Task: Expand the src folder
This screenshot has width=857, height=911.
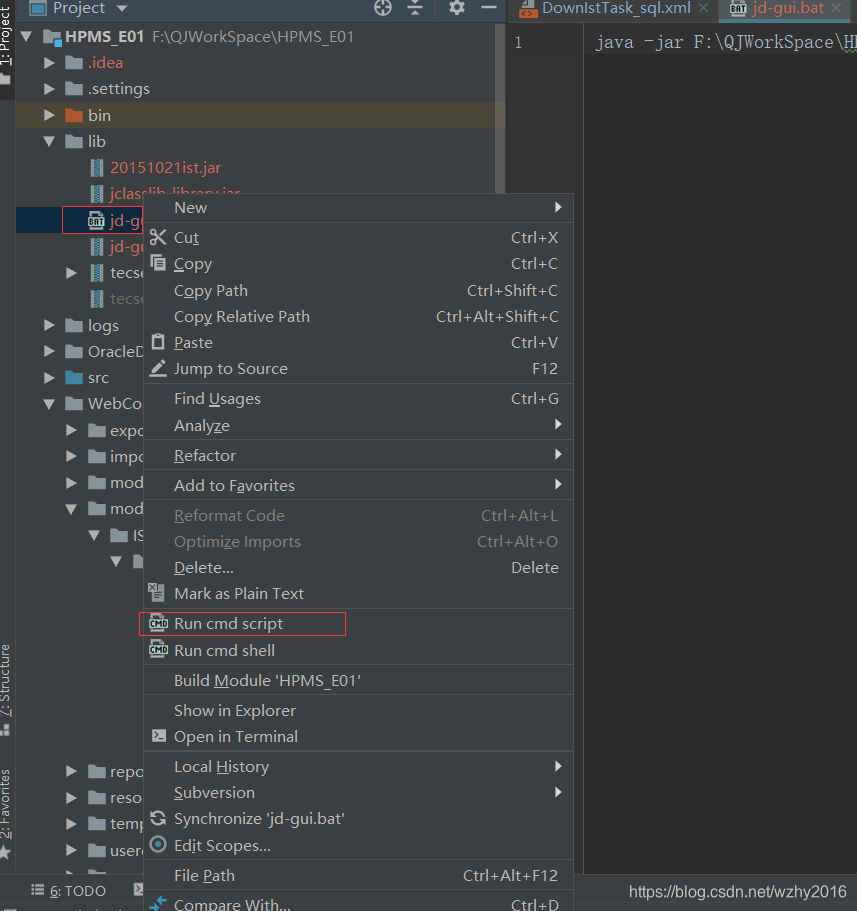Action: [49, 378]
